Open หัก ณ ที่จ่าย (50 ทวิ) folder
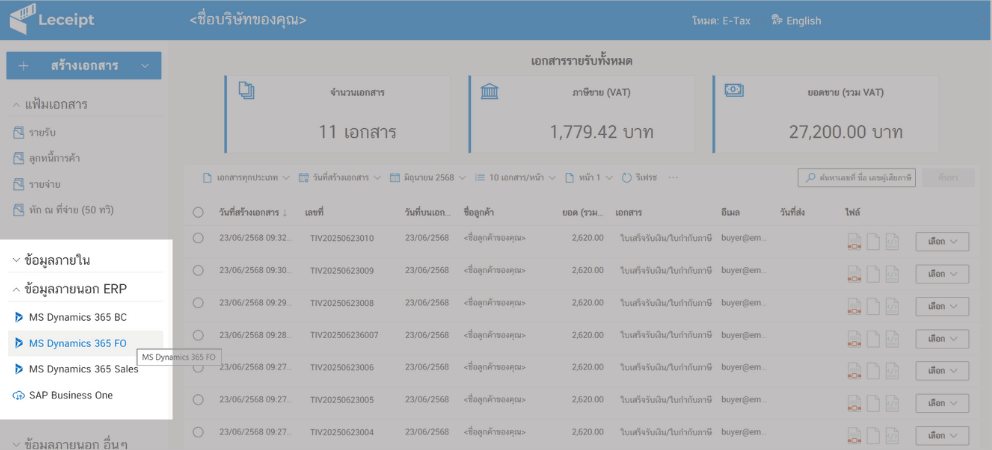 pos(63,209)
